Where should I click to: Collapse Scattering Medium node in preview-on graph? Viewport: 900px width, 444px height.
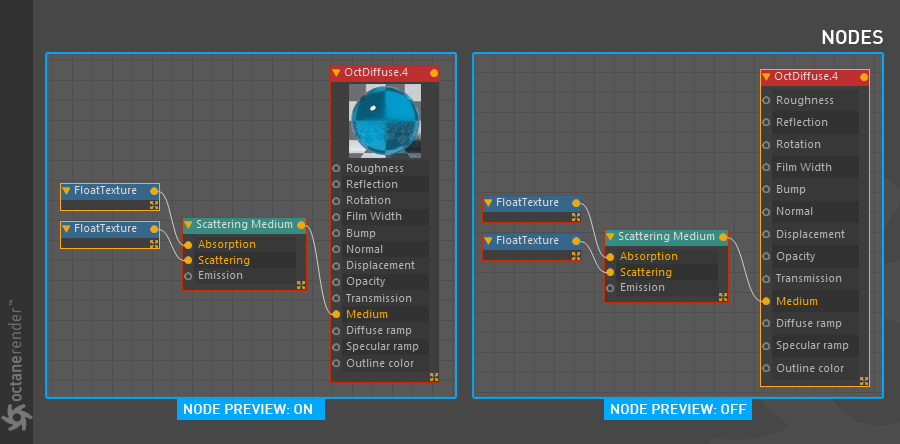[188, 225]
